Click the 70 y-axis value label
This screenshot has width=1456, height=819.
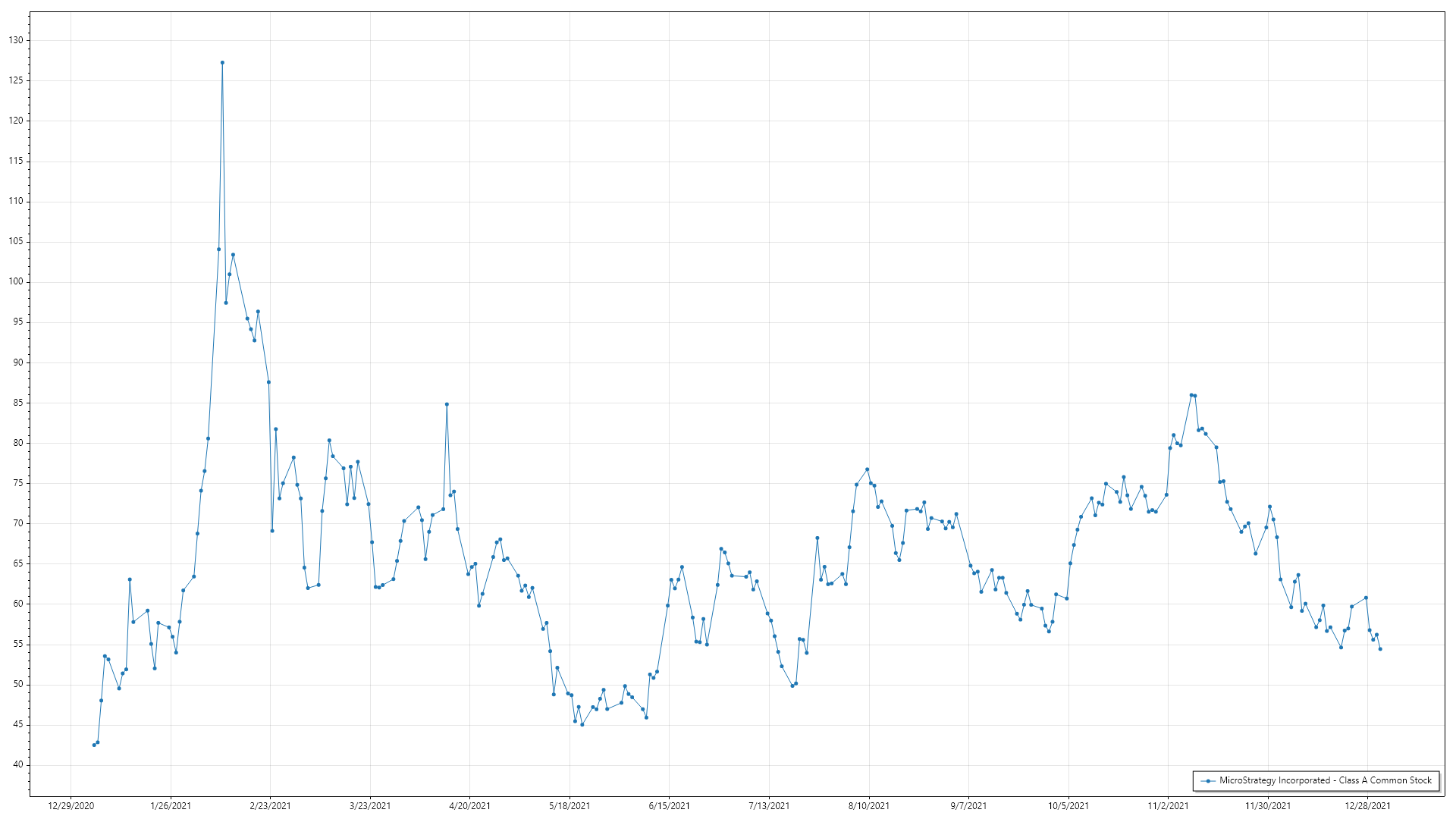(18, 523)
